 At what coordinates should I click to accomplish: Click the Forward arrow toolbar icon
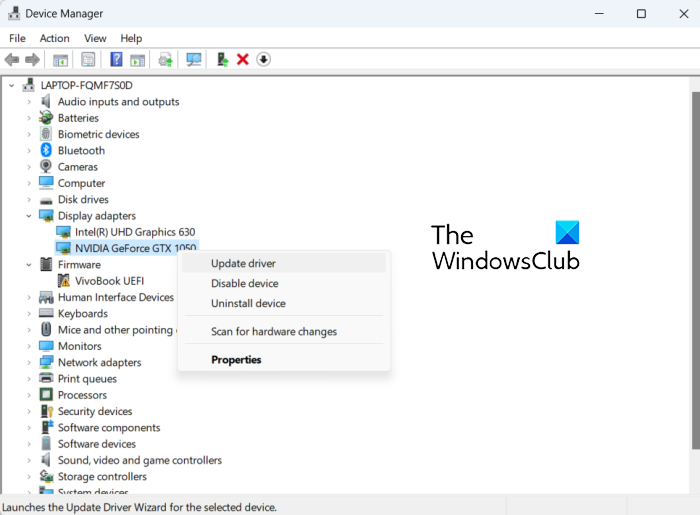click(32, 59)
